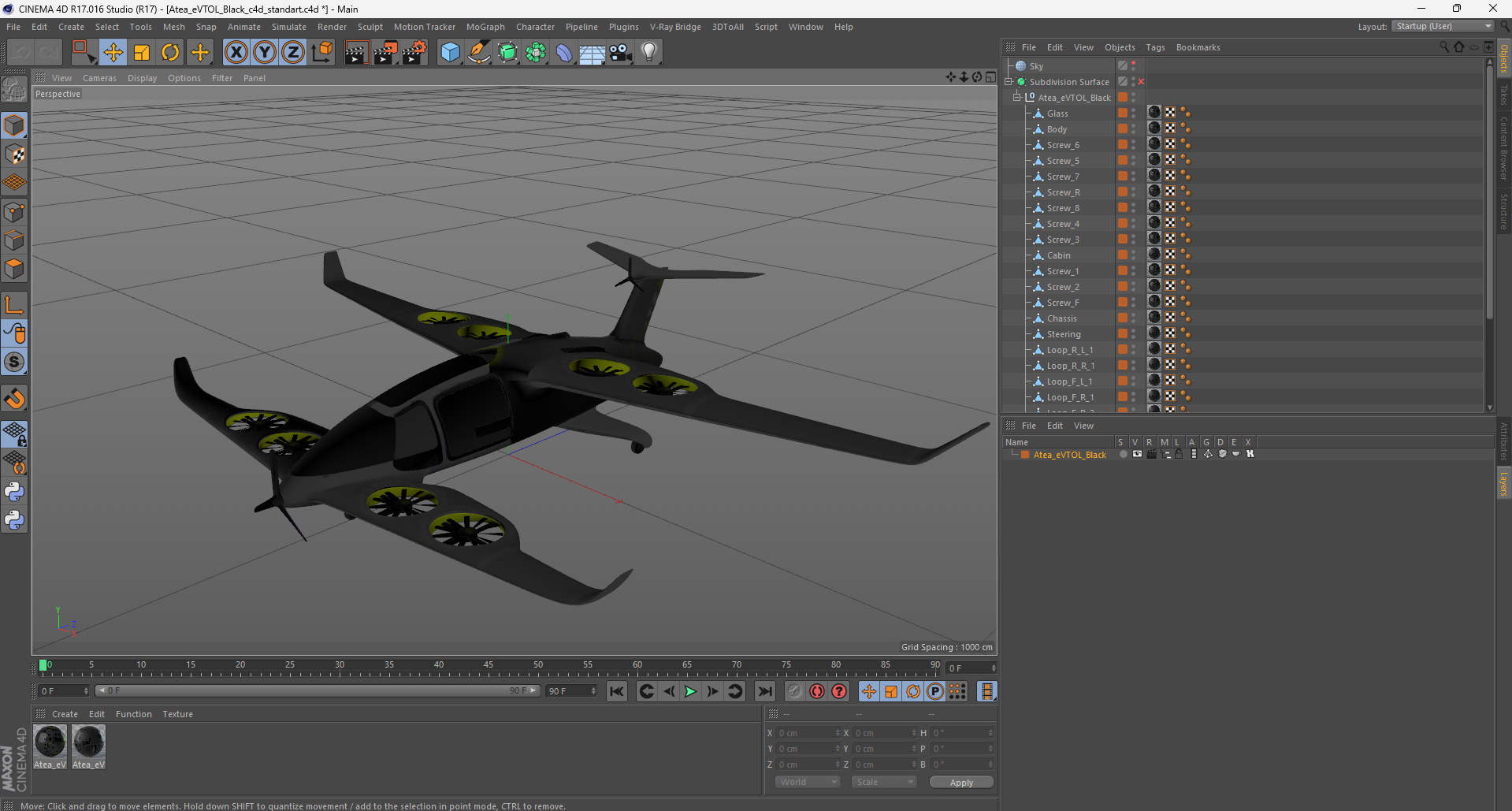Open the Spline pen tool
This screenshot has height=811, width=1512.
[x=479, y=53]
